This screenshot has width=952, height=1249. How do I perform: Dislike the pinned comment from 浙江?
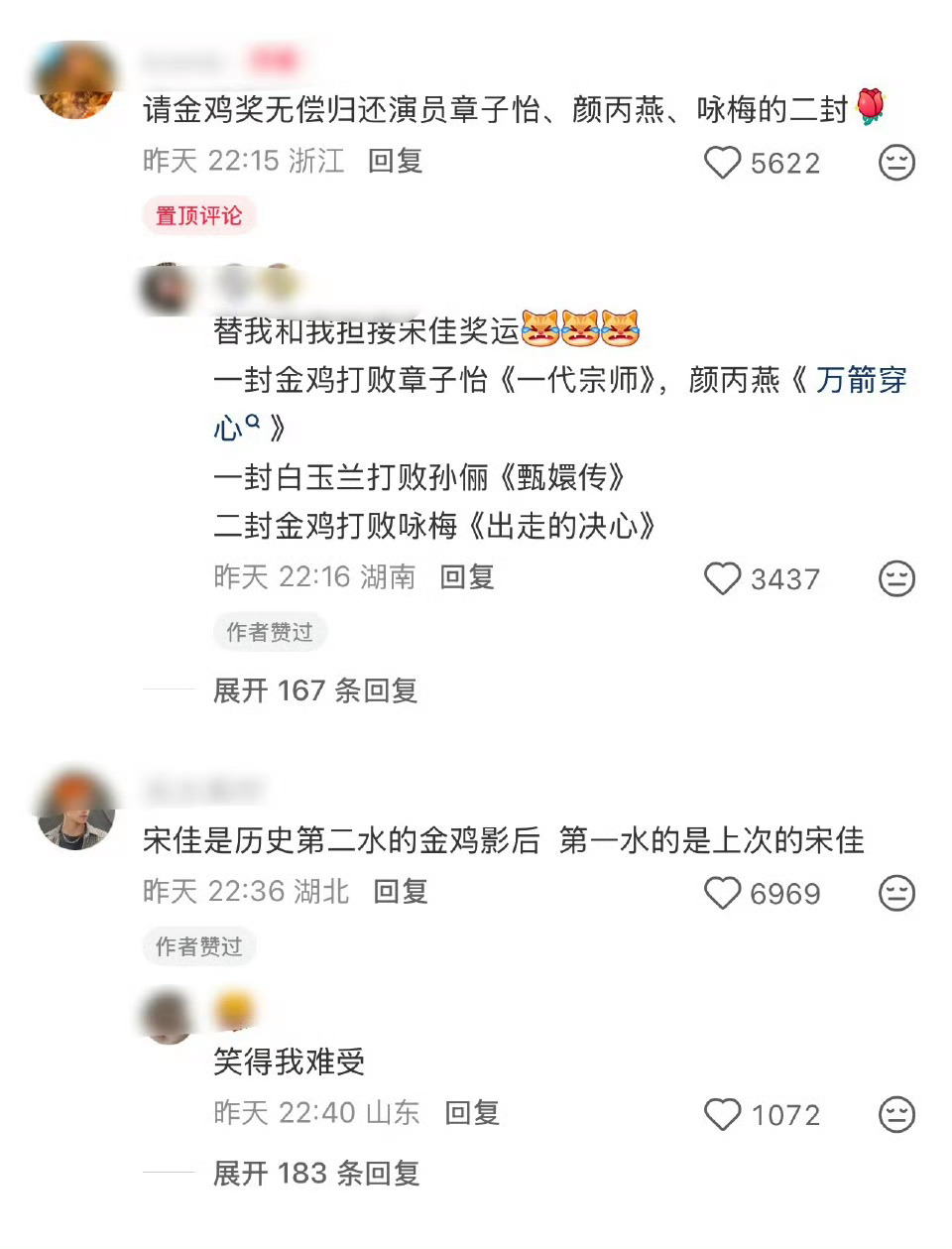pyautogui.click(x=896, y=163)
